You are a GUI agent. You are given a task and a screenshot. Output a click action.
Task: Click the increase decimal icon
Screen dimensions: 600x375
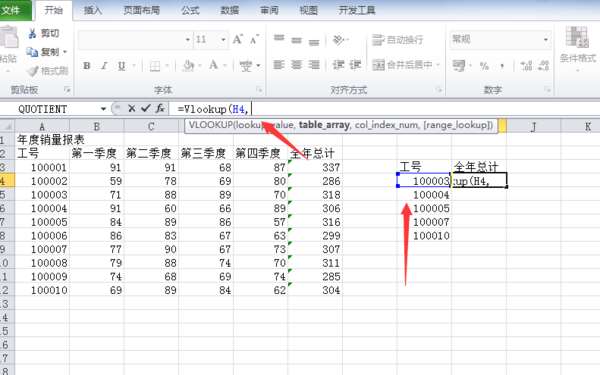[x=527, y=65]
